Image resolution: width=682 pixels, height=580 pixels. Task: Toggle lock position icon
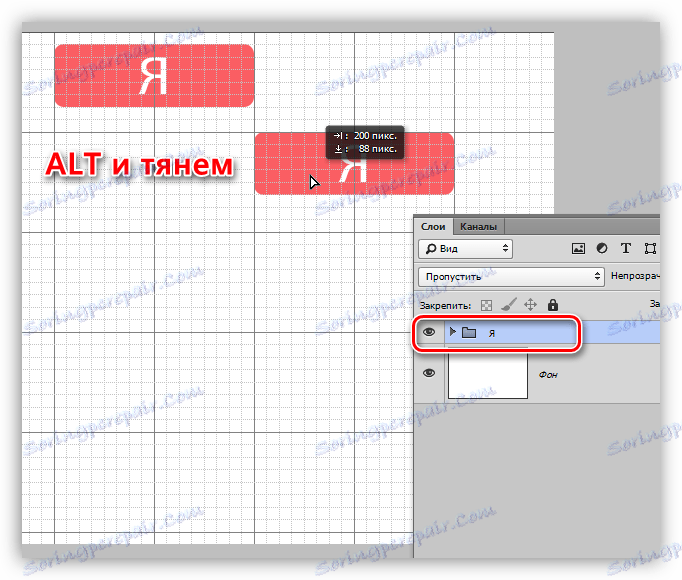(531, 305)
